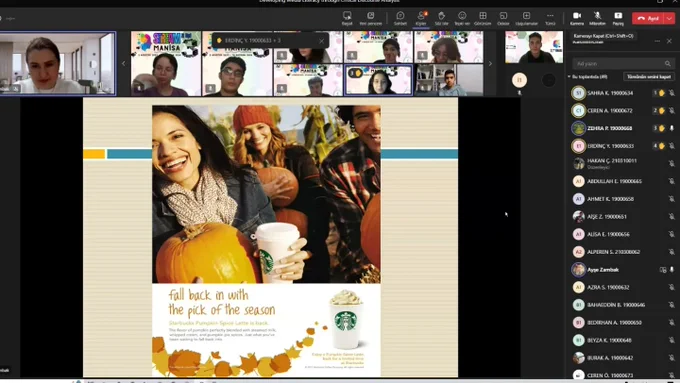Select participant SAHRA K. 19000634
Image resolution: width=680 pixels, height=383 pixels.
[x=622, y=93]
